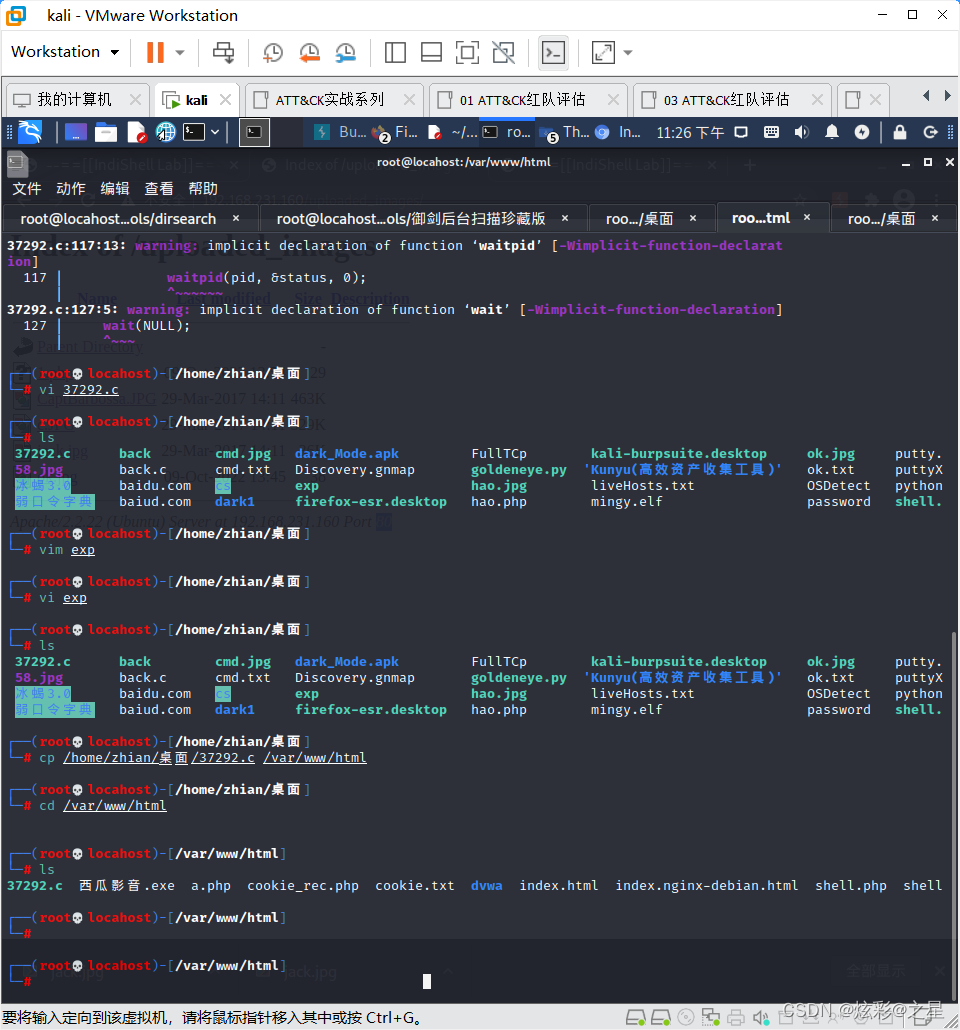This screenshot has height=1030, width=960.
Task: Click the stretch guest display icon
Action: 603,53
